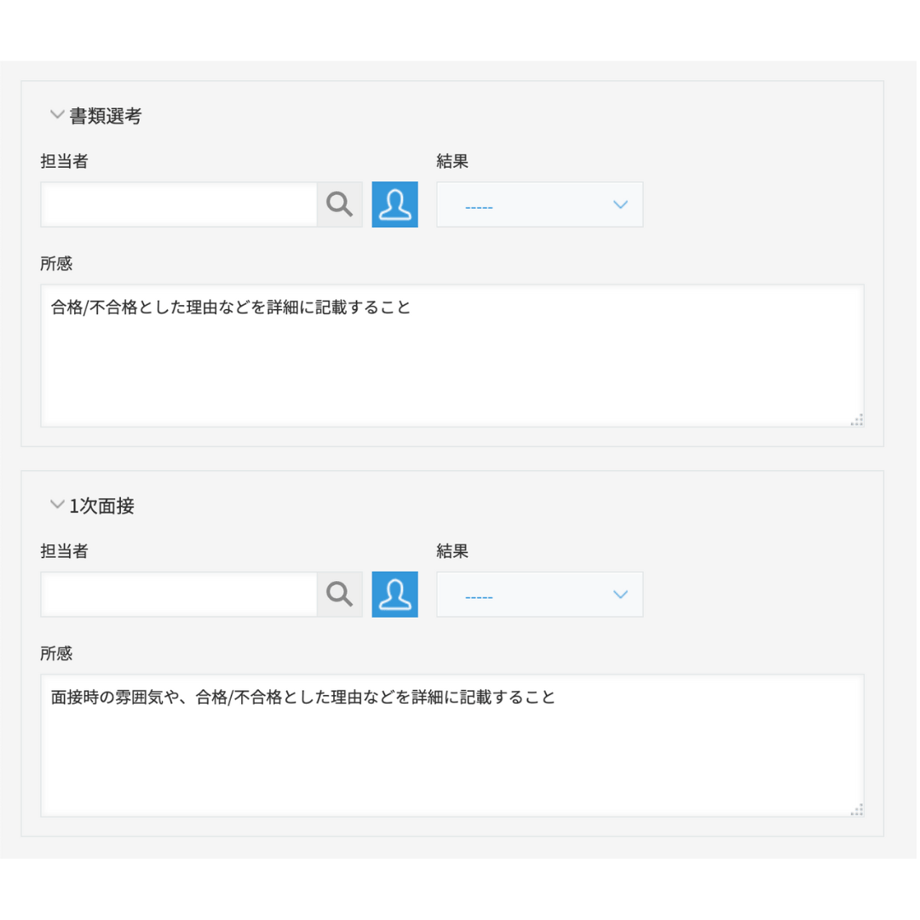This screenshot has width=920, height=920.
Task: Click the 1次面接 section title
Action: click(x=102, y=505)
